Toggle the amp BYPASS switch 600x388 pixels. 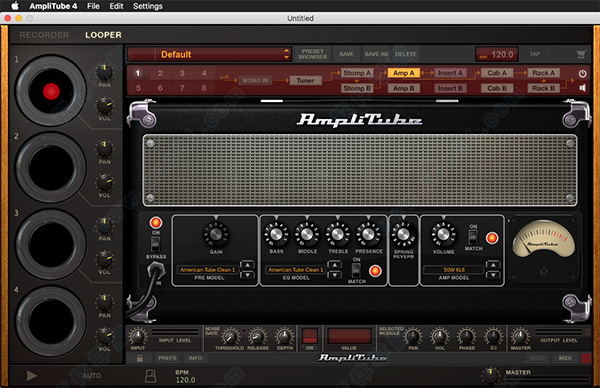point(155,244)
